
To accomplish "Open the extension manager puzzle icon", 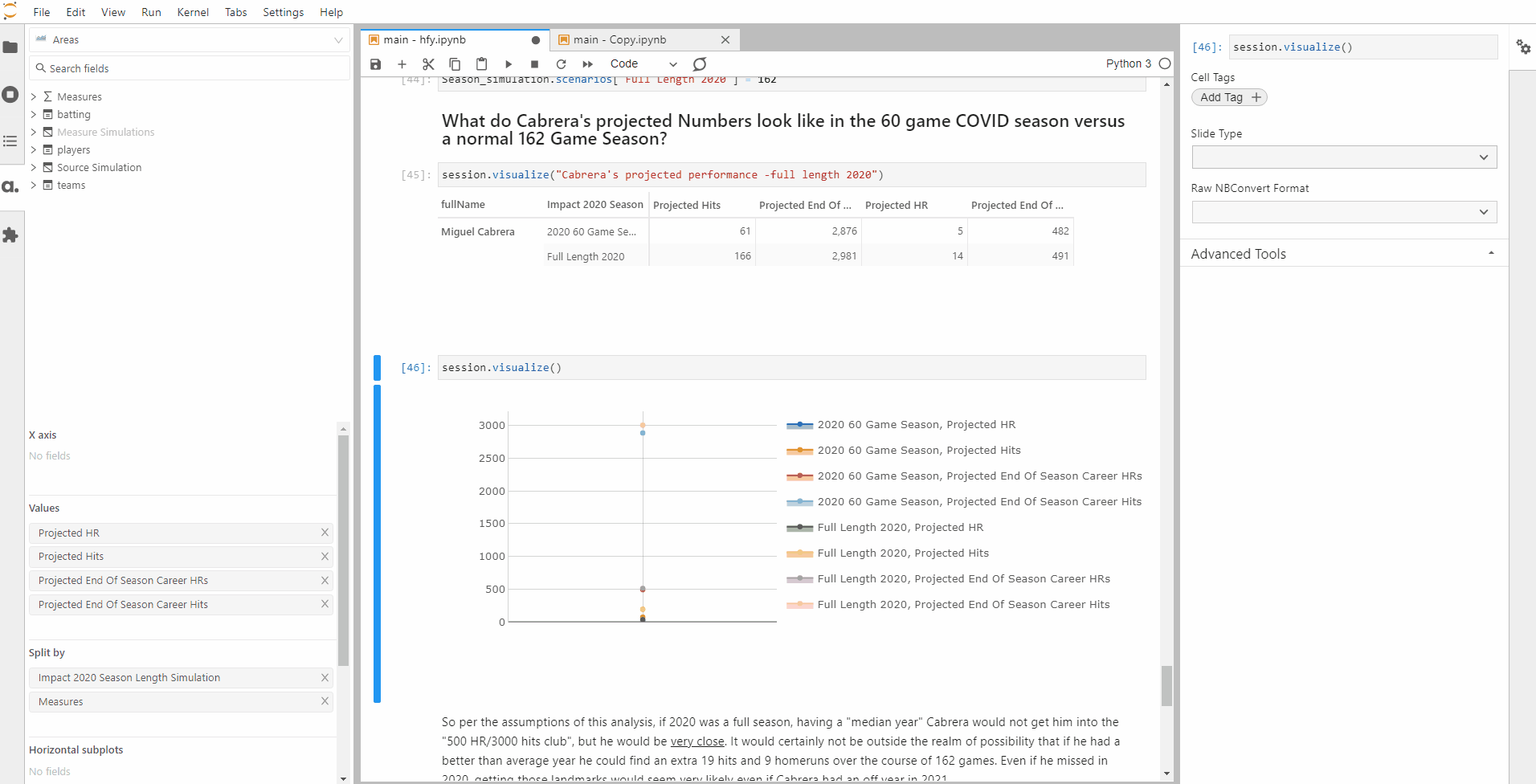I will pyautogui.click(x=10, y=235).
